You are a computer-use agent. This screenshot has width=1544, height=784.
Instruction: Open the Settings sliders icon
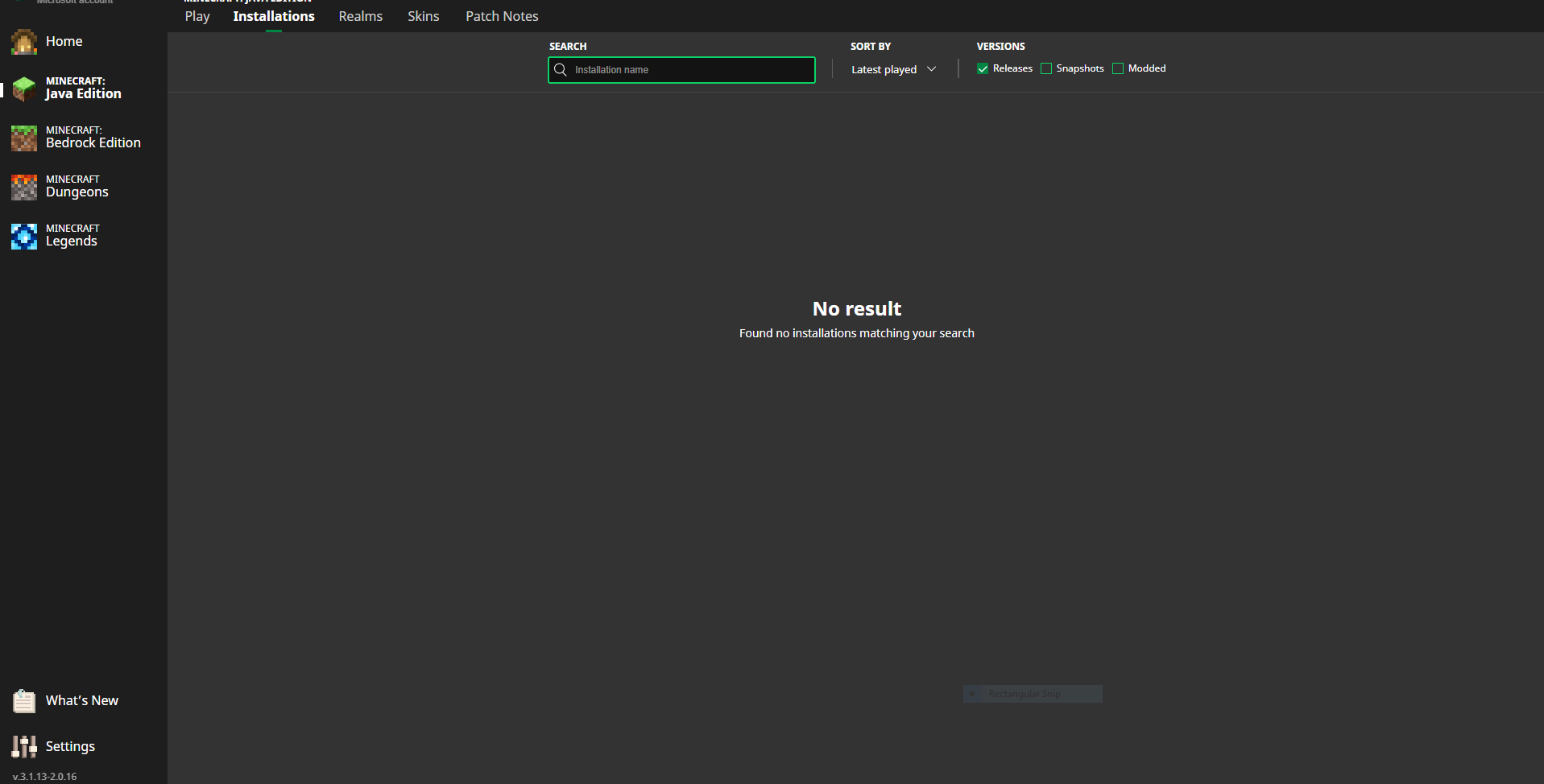click(x=24, y=746)
